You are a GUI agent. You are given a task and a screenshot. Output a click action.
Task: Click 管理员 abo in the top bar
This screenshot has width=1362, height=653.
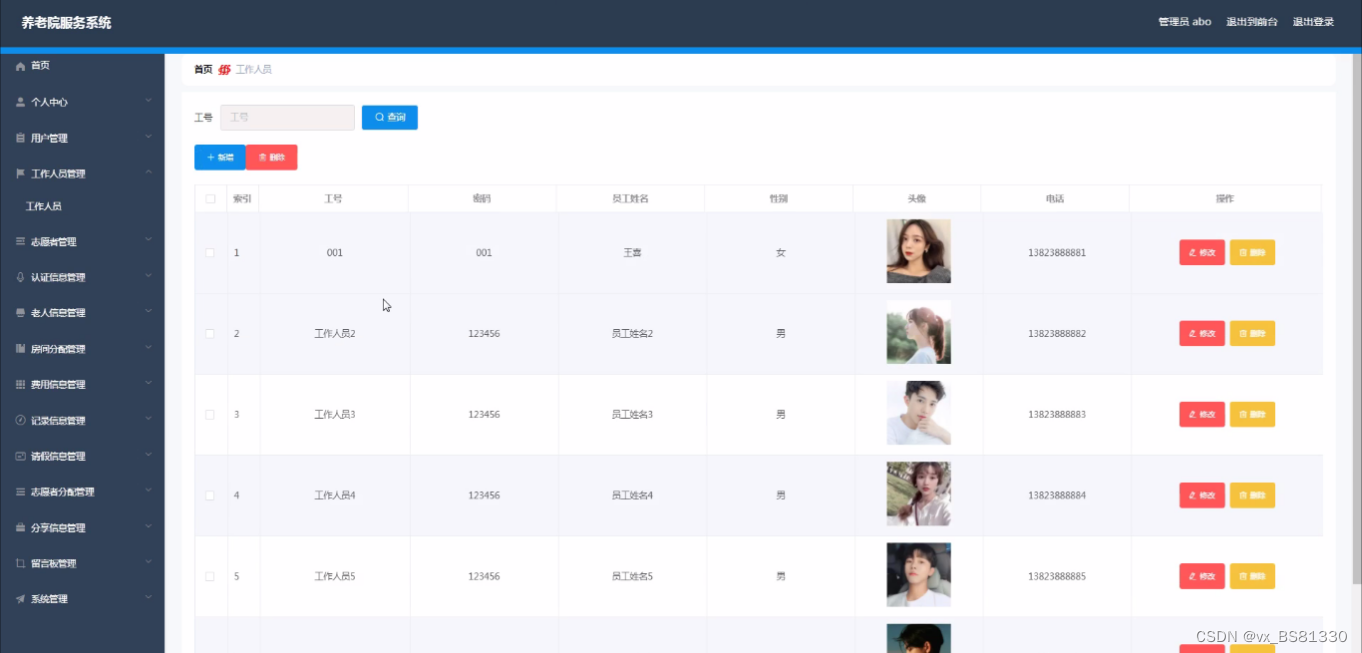(1185, 22)
